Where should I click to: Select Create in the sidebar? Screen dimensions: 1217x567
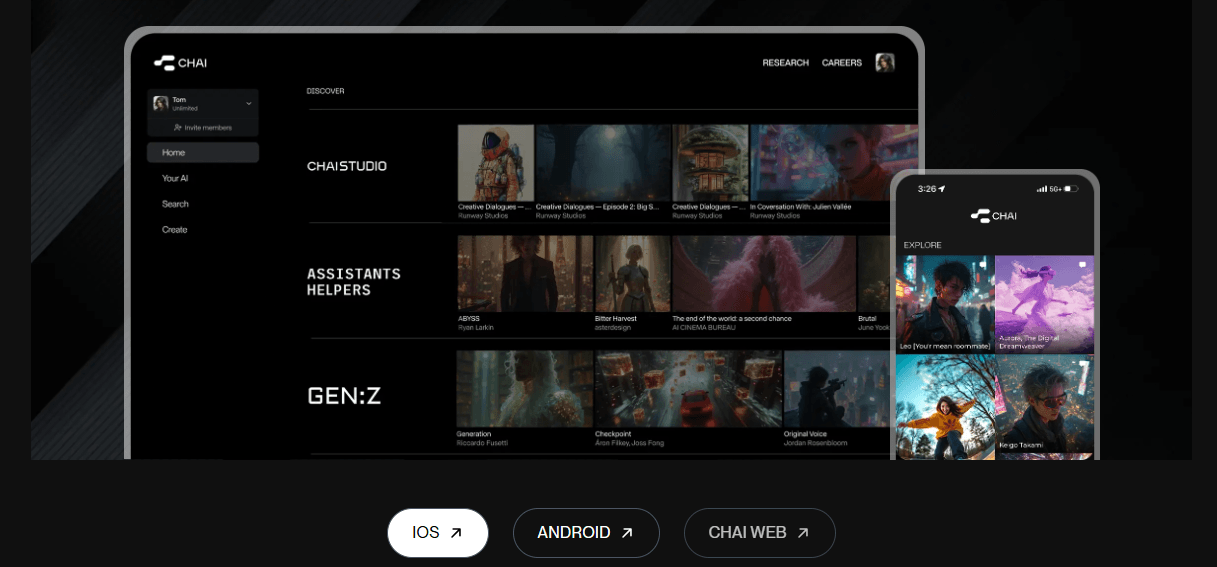[x=174, y=230]
